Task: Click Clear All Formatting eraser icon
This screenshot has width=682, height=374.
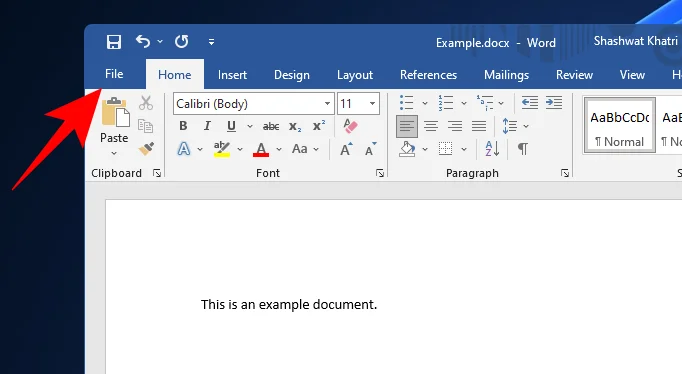Action: tap(350, 126)
